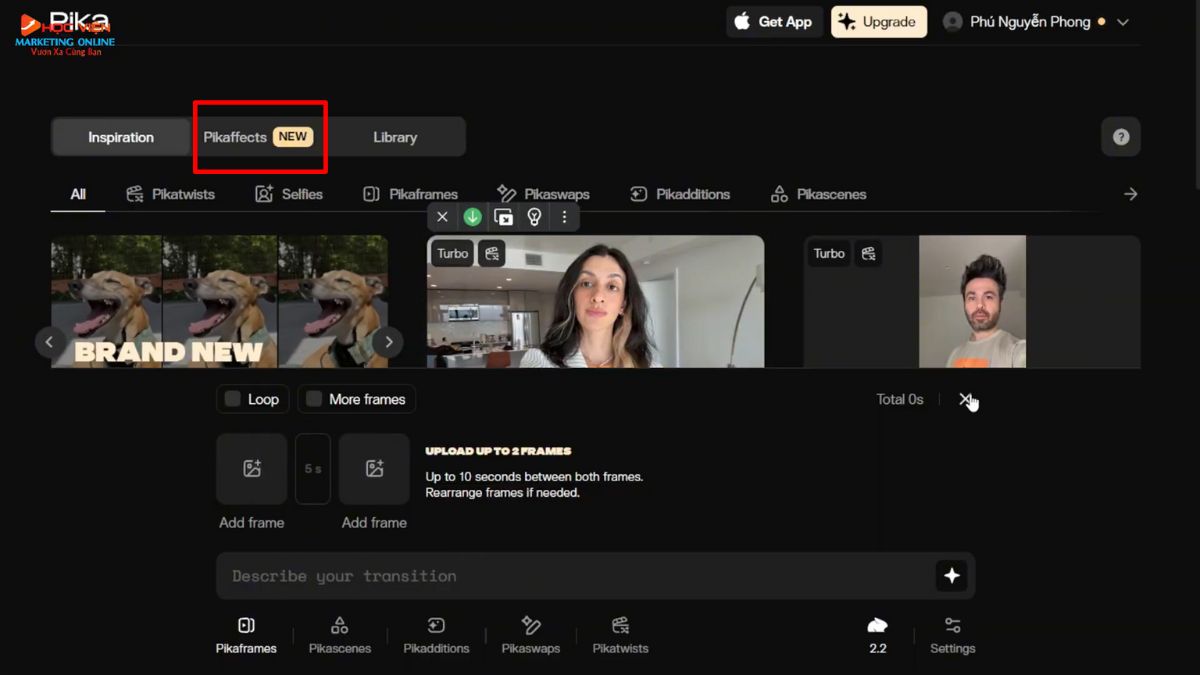Open the 2.2 model selector
This screenshot has height=675, width=1200.
[x=877, y=636]
